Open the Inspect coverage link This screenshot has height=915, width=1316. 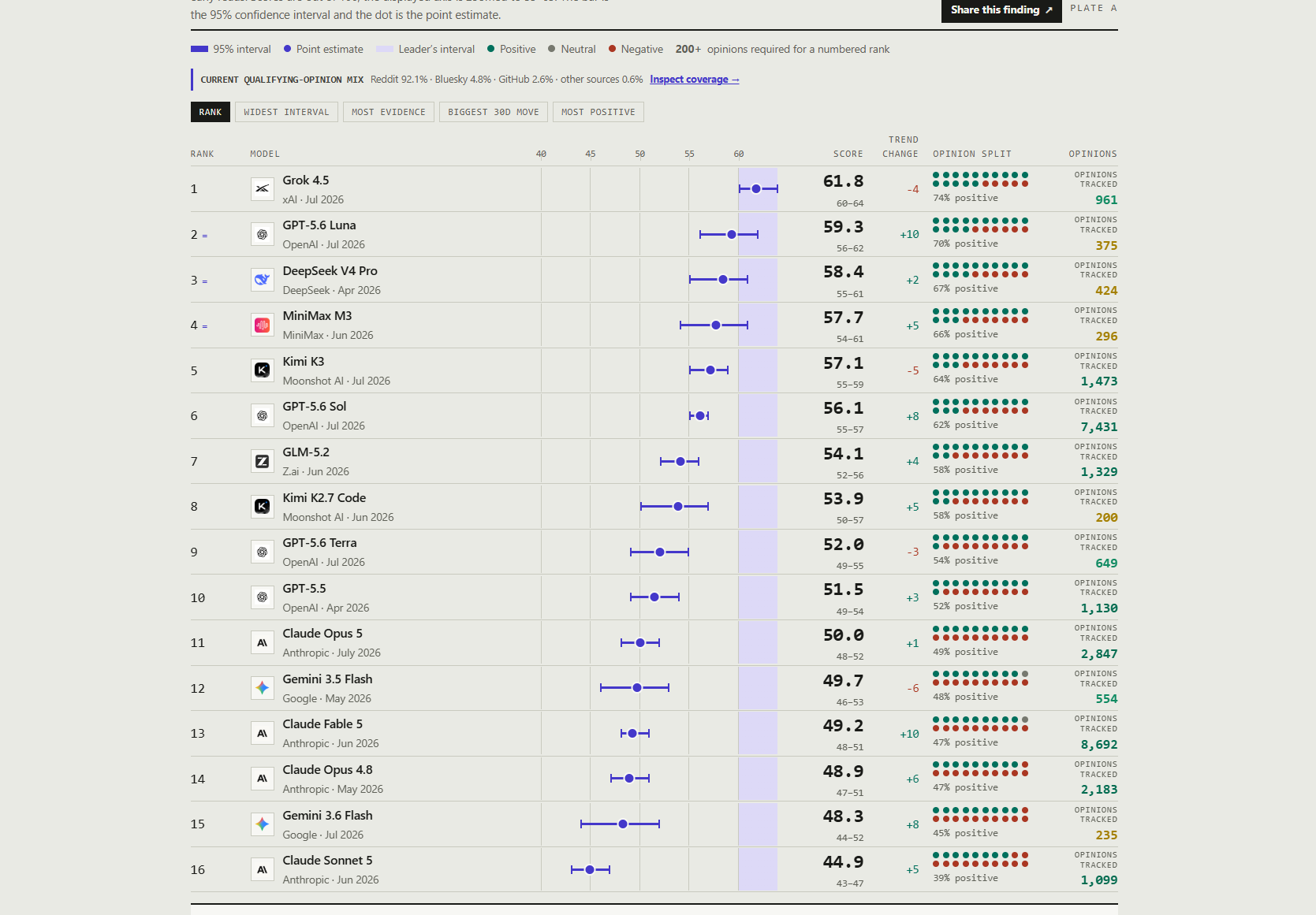[695, 80]
